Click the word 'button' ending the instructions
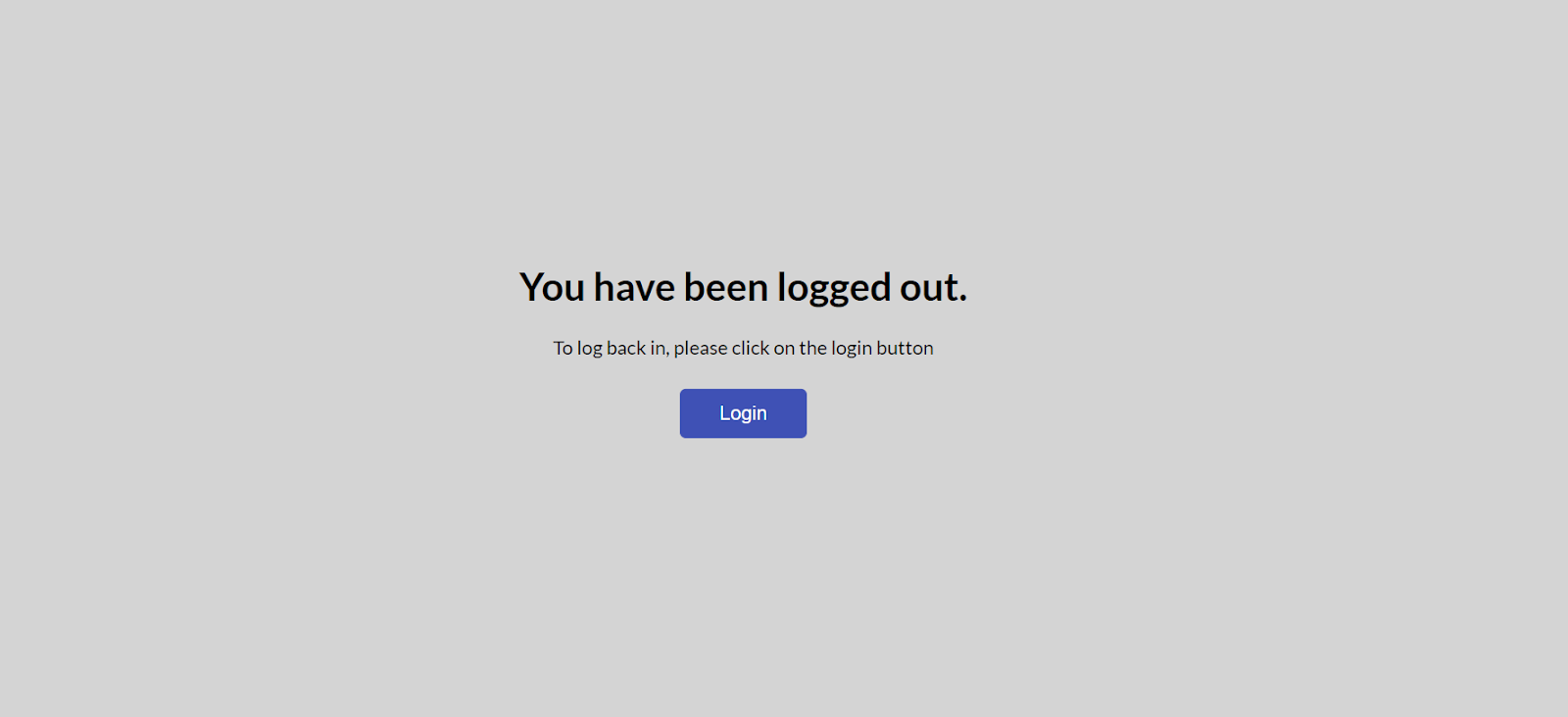 coord(905,348)
